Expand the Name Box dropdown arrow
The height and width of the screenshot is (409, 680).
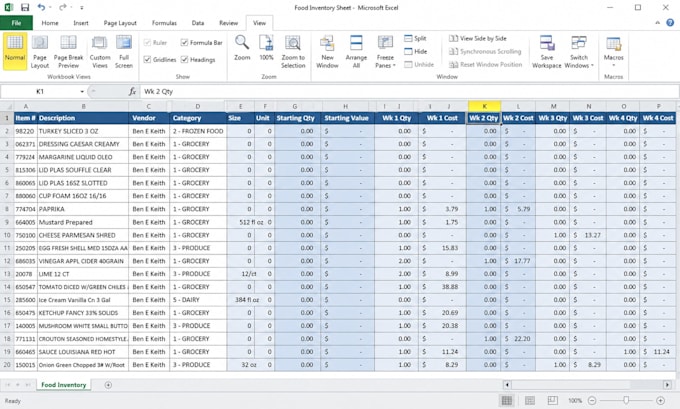click(82, 92)
